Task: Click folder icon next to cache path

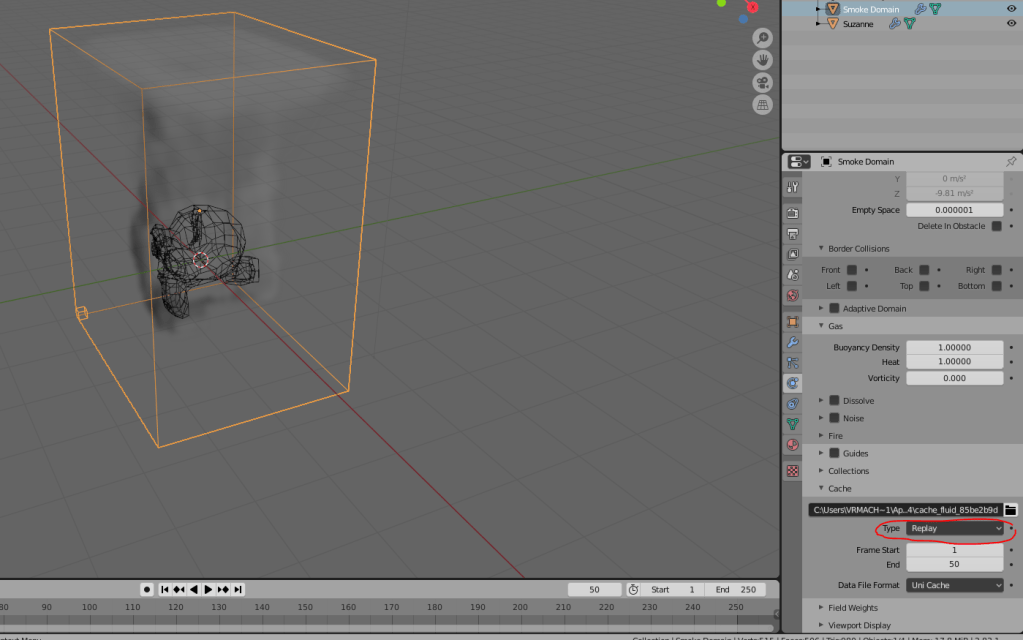Action: click(x=1010, y=510)
